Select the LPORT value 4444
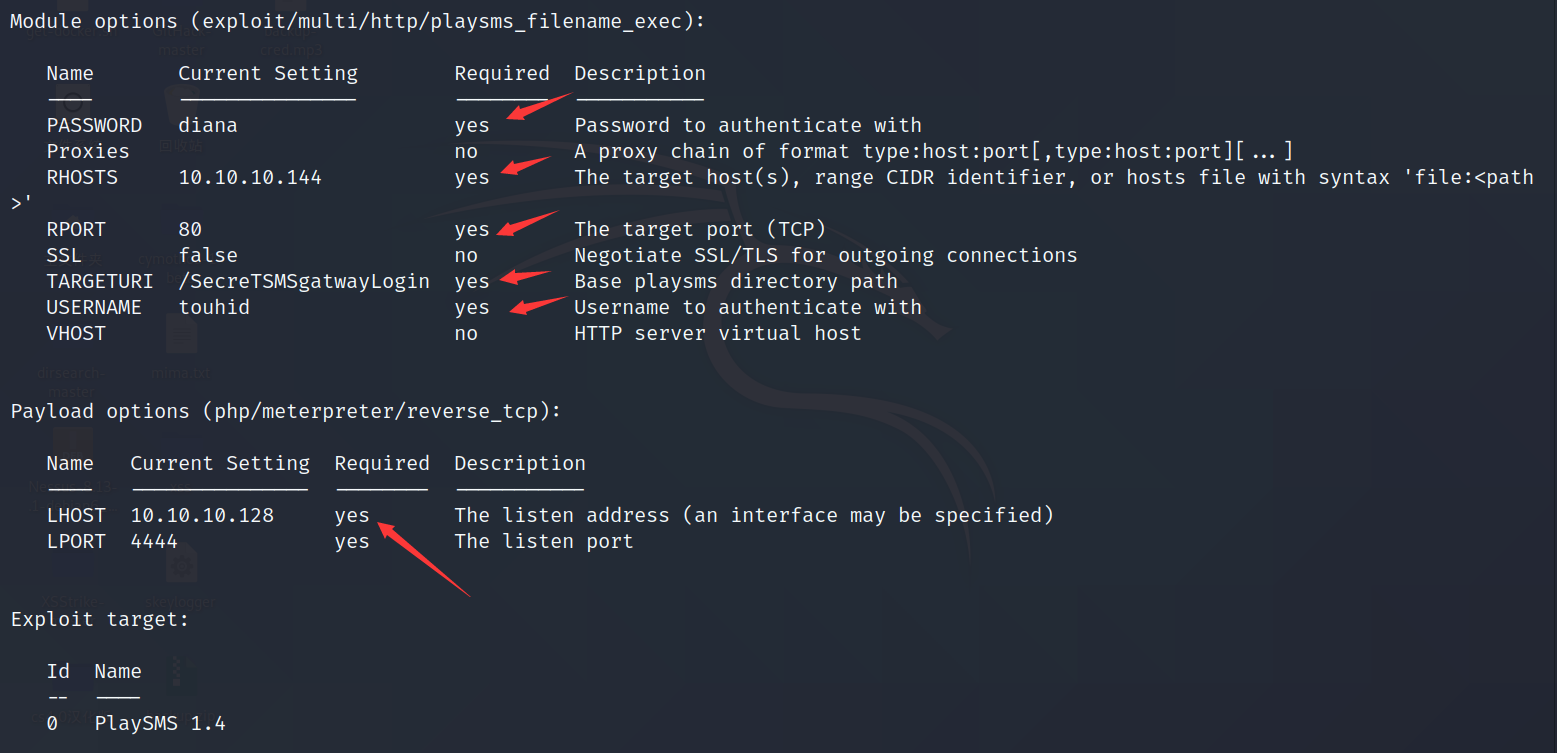This screenshot has height=753, width=1557. click(x=154, y=541)
